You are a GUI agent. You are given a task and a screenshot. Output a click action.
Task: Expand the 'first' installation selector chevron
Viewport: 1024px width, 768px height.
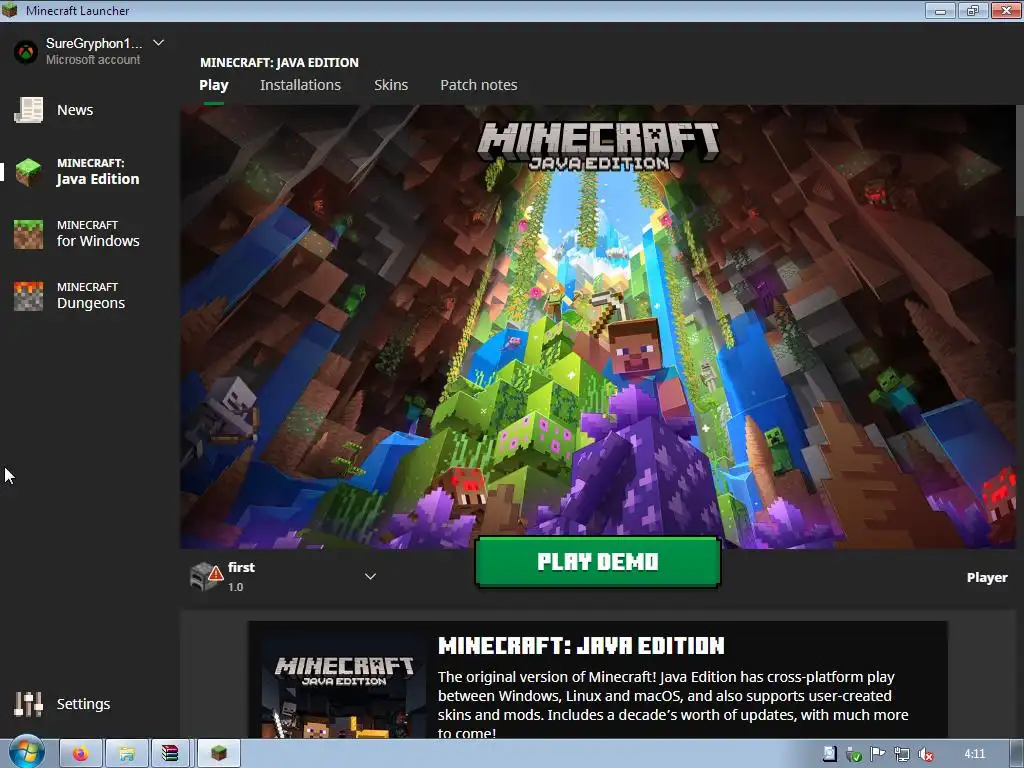pos(370,576)
